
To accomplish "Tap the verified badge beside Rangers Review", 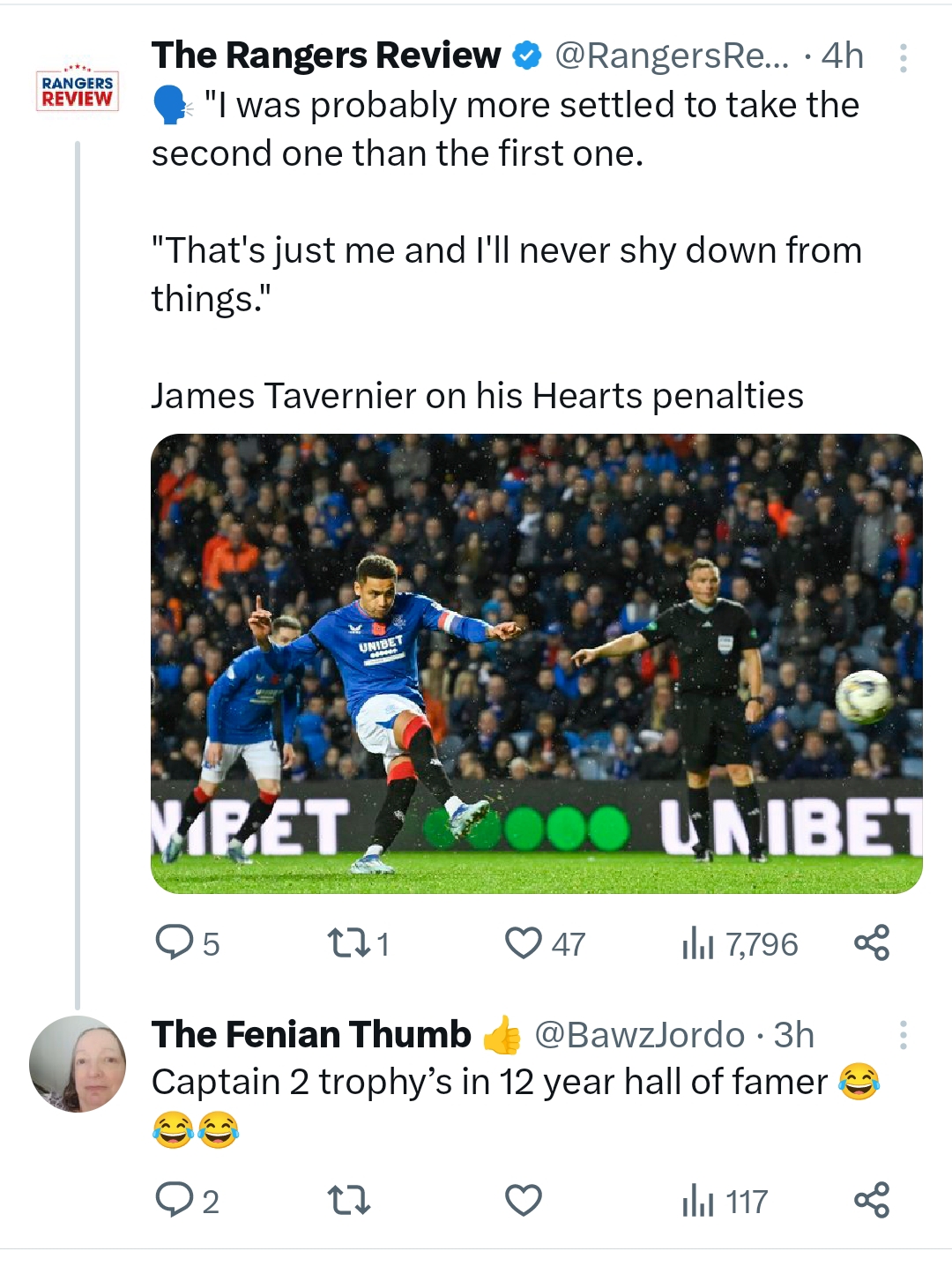I will tap(527, 56).
